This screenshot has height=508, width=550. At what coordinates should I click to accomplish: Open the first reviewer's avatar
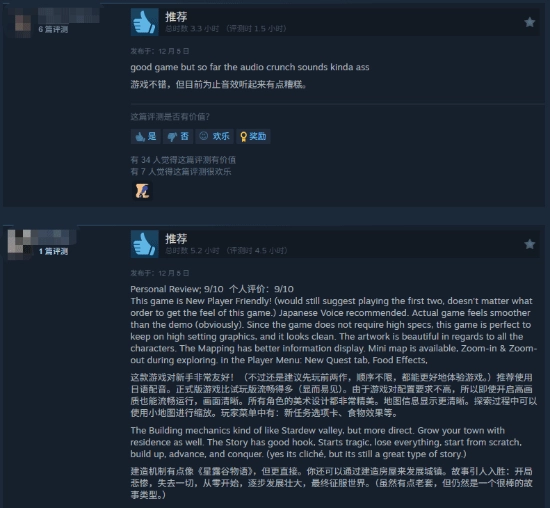(x=22, y=22)
